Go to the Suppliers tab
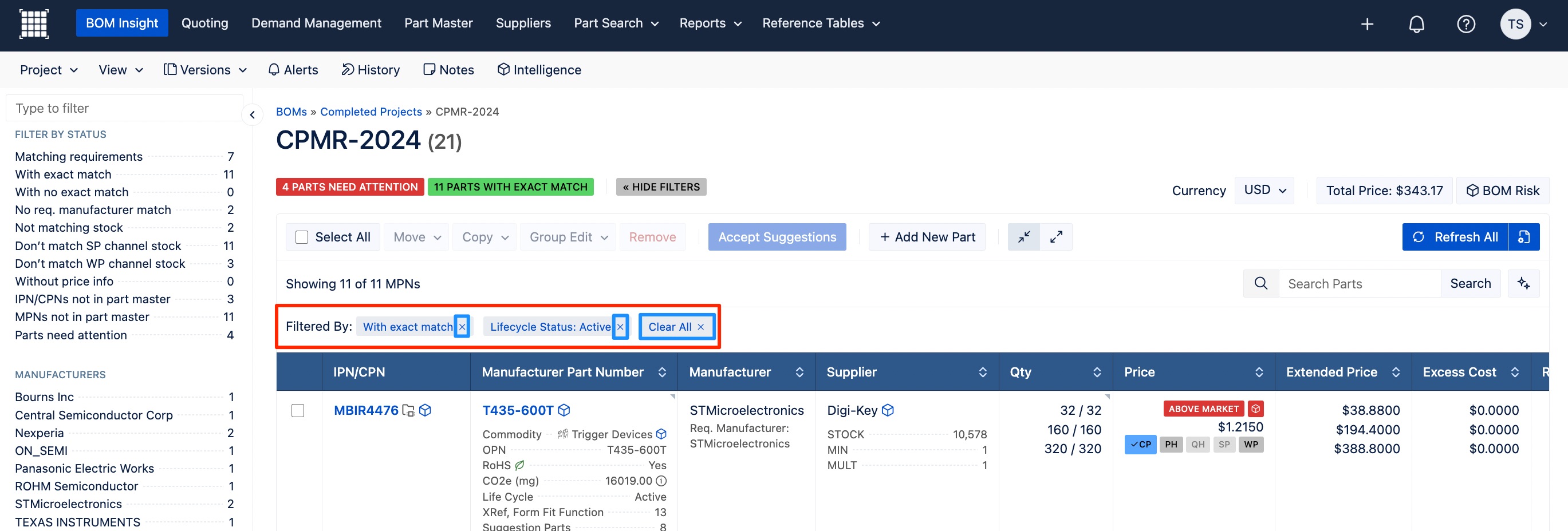Viewport: 1568px width, 531px height. (x=523, y=23)
